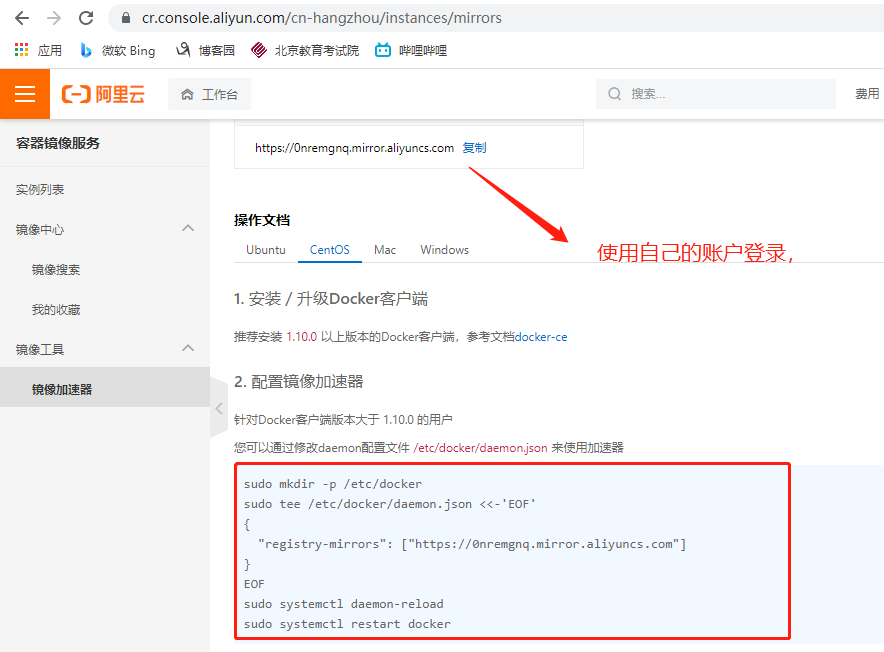
Task: Click the lock icon in the address bar
Action: (126, 18)
